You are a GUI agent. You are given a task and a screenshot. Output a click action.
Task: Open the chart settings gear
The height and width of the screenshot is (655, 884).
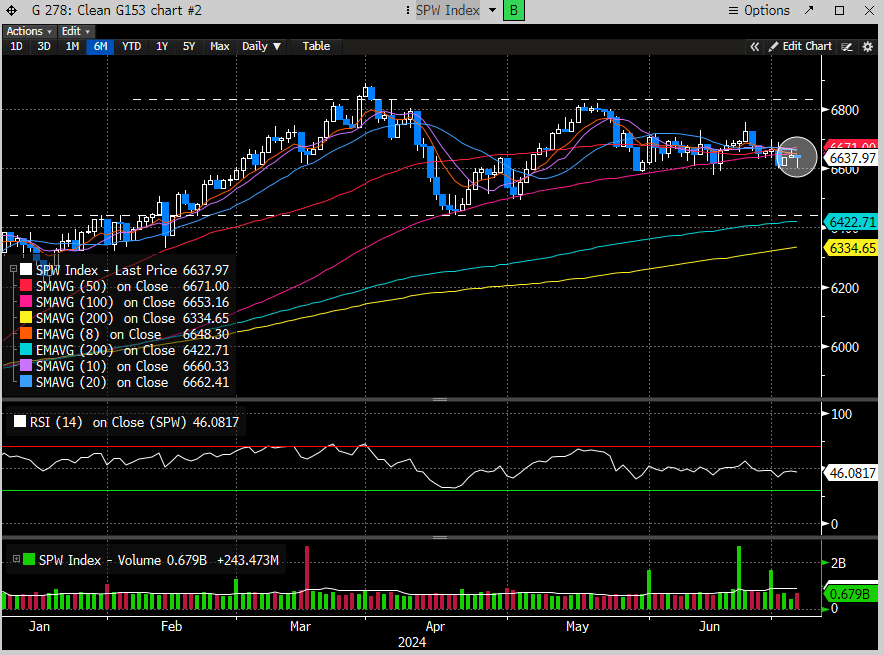[x=868, y=47]
